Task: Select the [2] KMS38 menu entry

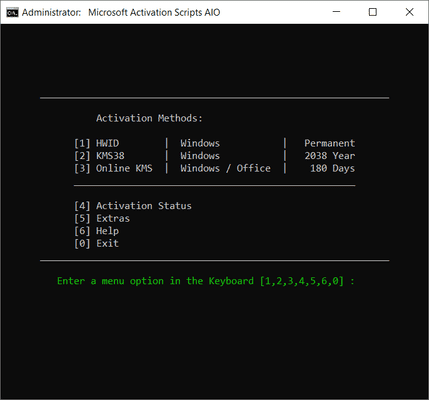Action: click(99, 156)
